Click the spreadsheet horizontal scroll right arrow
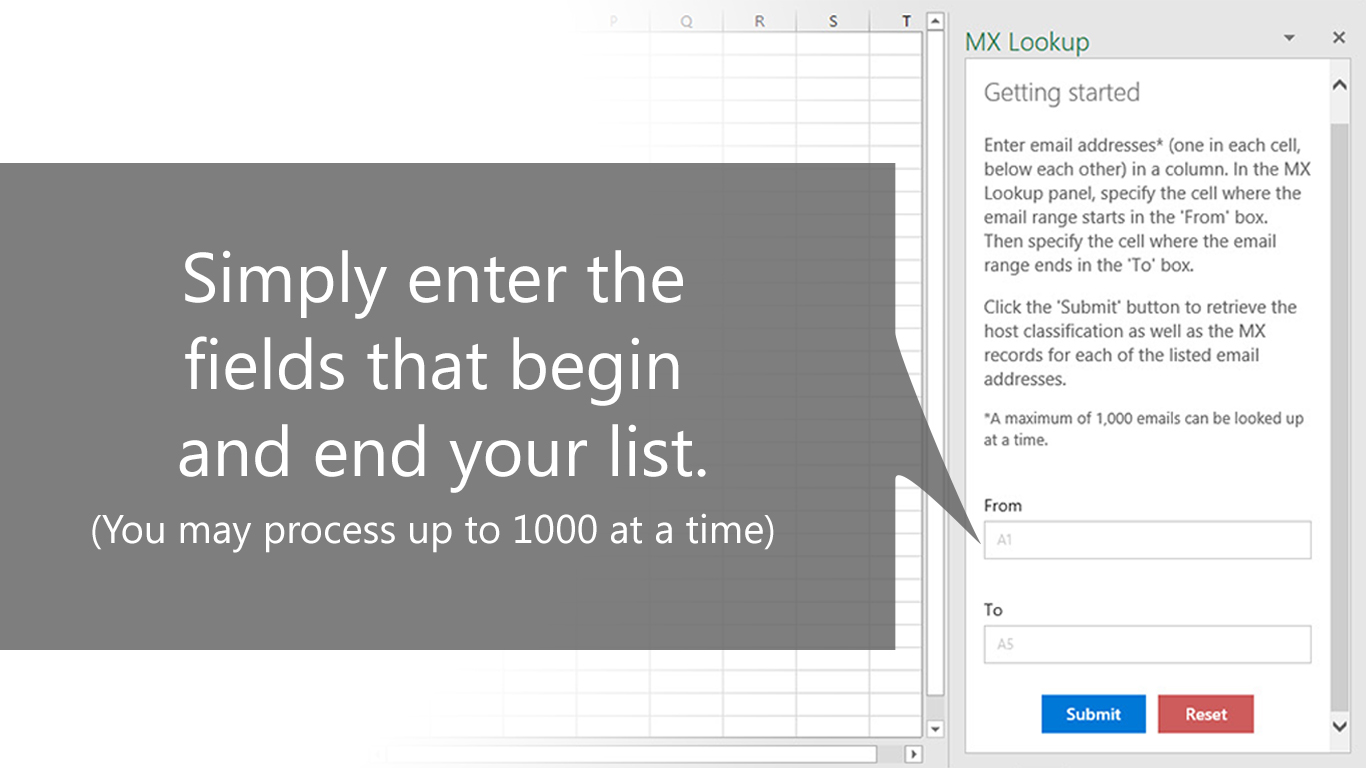 913,754
